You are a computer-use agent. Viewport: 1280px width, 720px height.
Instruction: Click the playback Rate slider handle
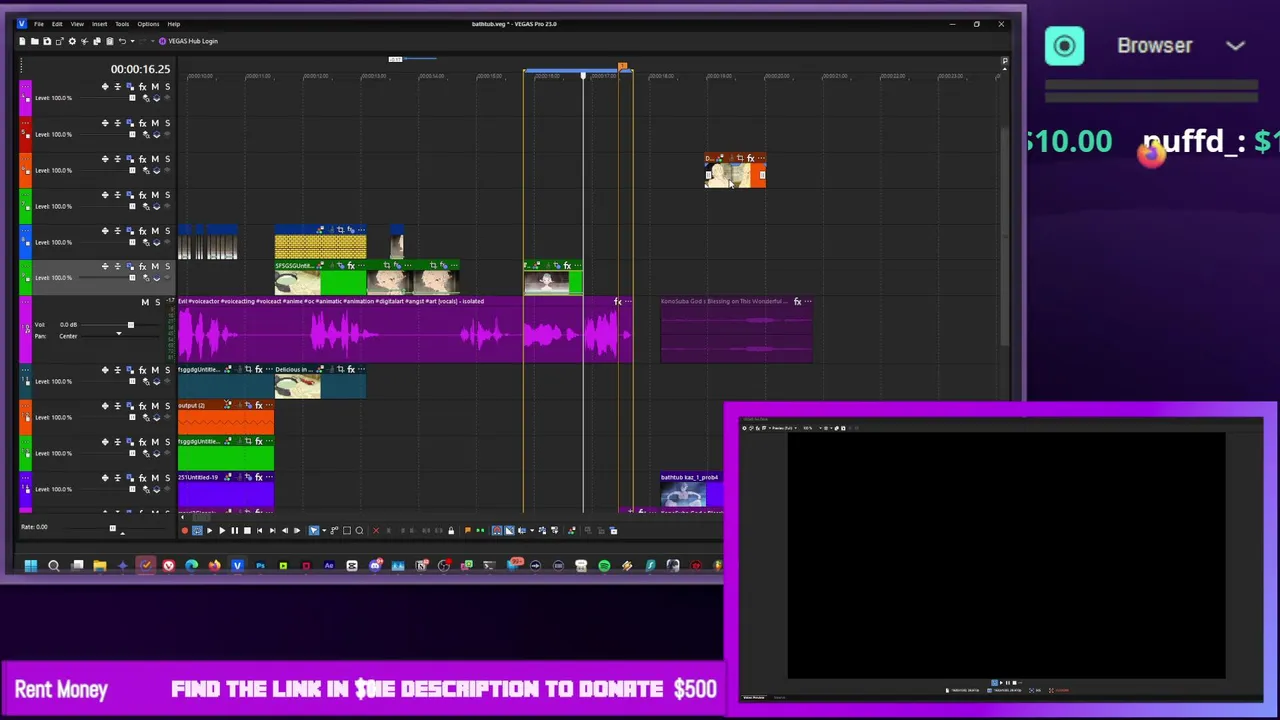point(112,528)
